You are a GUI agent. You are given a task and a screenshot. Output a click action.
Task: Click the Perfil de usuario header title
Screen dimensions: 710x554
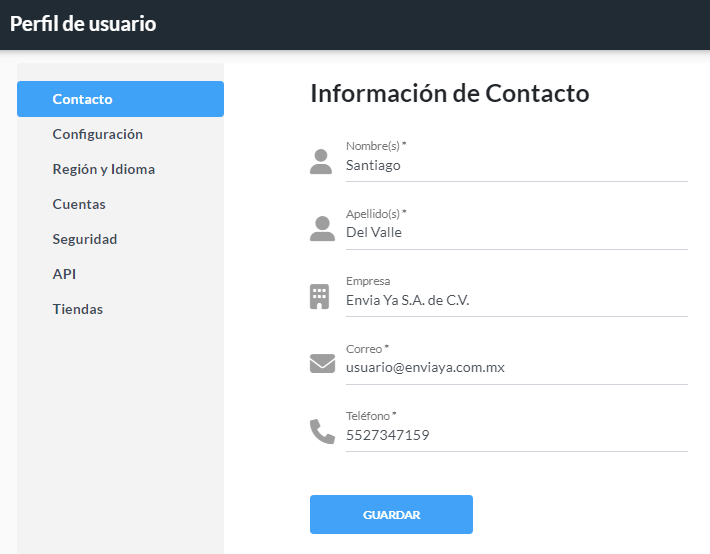83,24
